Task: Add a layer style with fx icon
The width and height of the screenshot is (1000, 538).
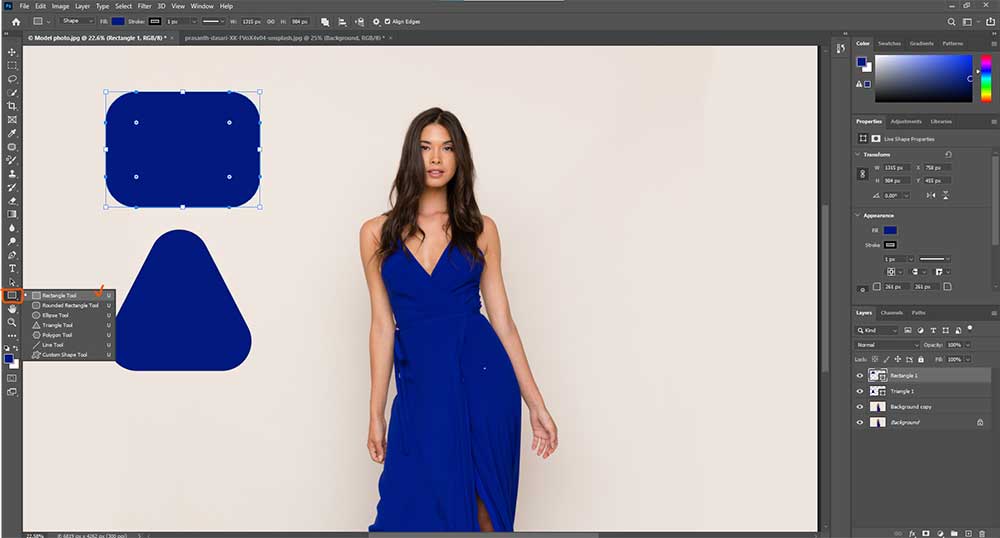Action: coord(912,533)
